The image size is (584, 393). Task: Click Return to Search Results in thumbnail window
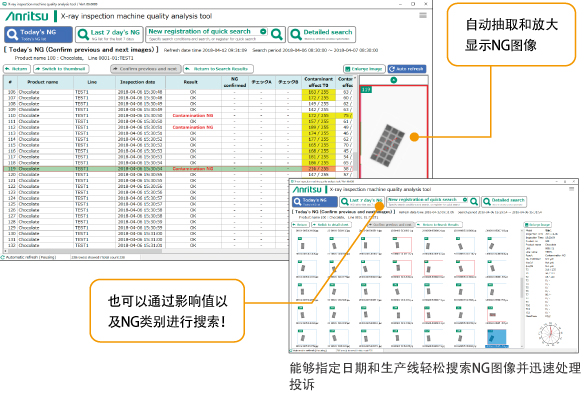(439, 225)
